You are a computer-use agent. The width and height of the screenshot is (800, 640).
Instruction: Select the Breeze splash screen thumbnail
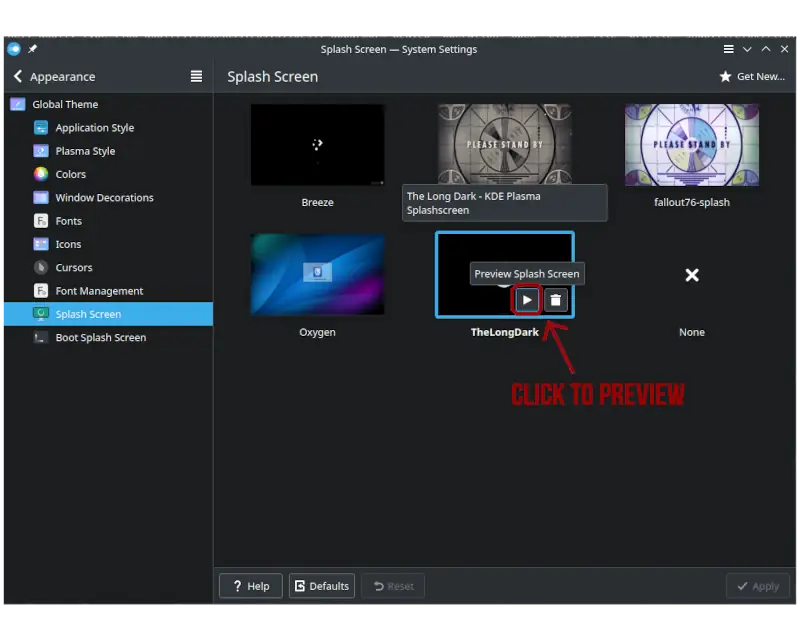(x=317, y=146)
